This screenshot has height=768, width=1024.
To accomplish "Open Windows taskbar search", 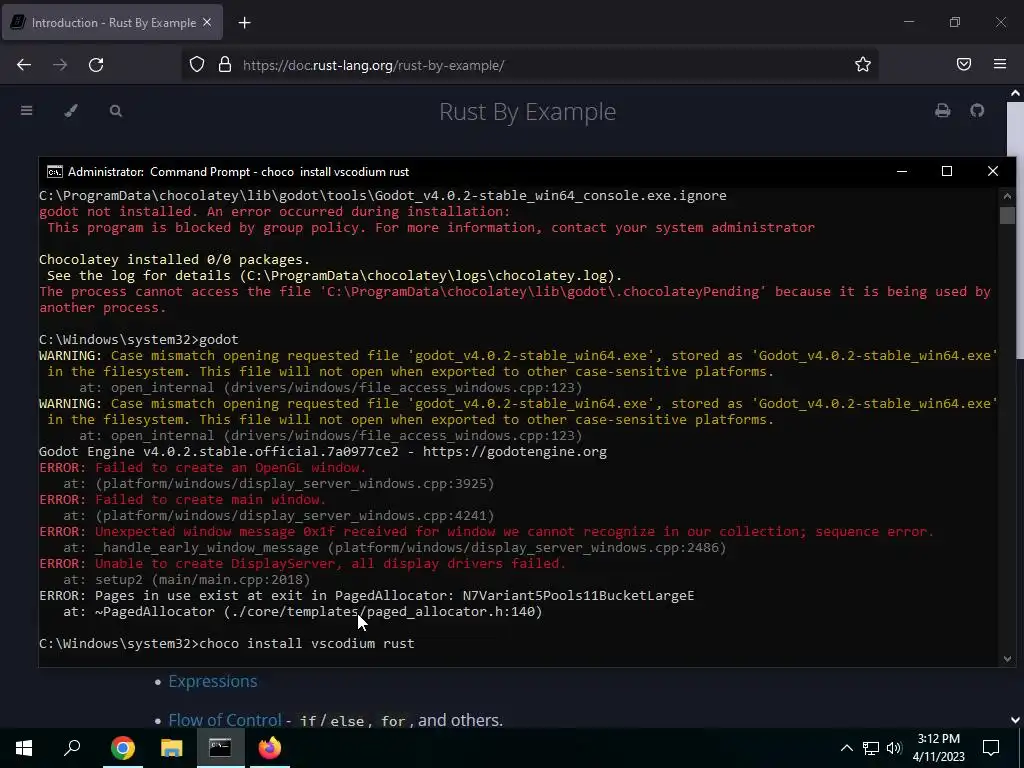I will point(72,748).
